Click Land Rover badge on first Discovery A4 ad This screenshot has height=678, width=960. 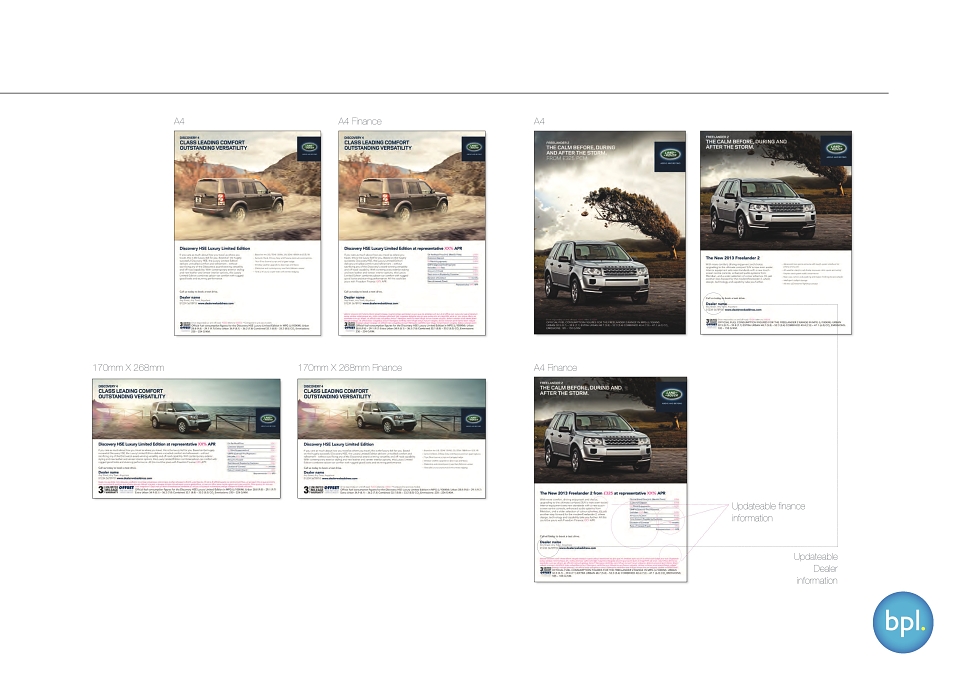(309, 149)
